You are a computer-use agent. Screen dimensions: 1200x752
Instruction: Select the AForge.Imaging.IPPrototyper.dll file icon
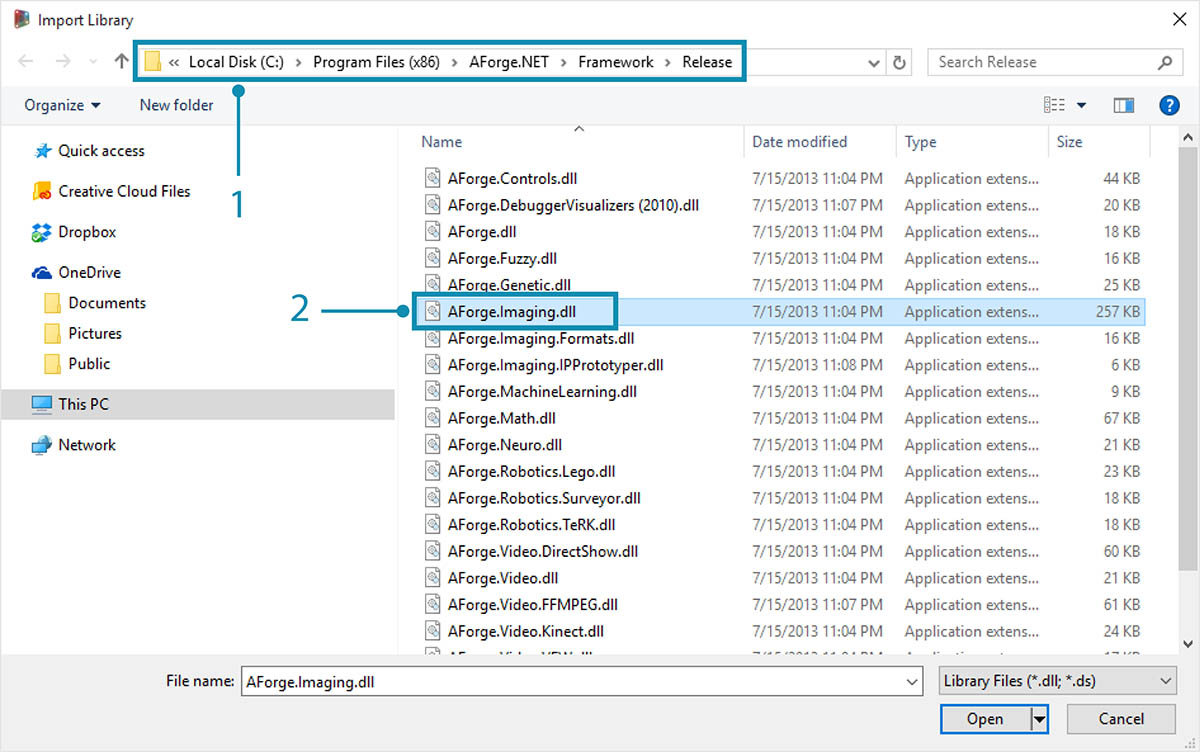tap(433, 365)
